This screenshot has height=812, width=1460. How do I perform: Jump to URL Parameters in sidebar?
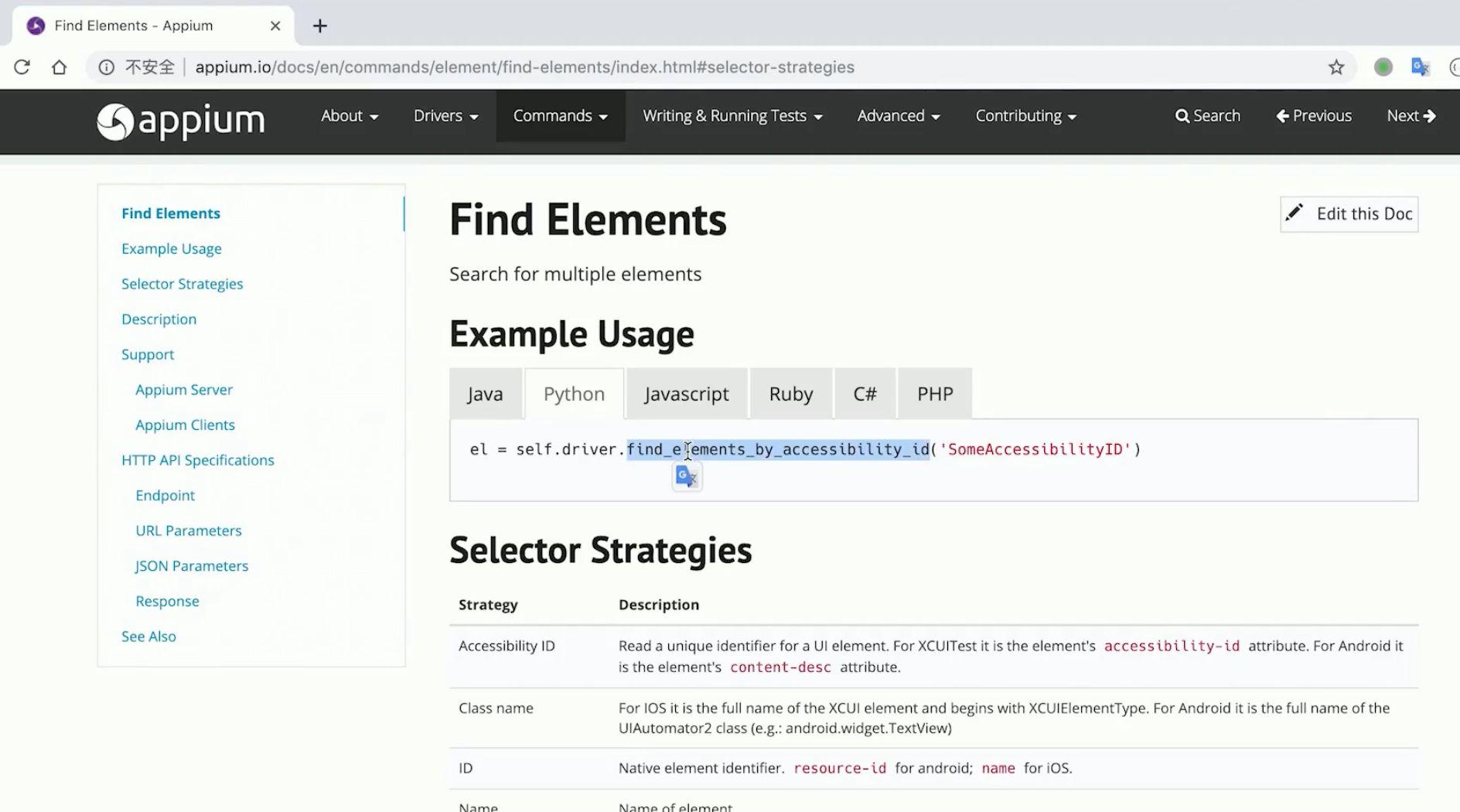[x=189, y=531]
